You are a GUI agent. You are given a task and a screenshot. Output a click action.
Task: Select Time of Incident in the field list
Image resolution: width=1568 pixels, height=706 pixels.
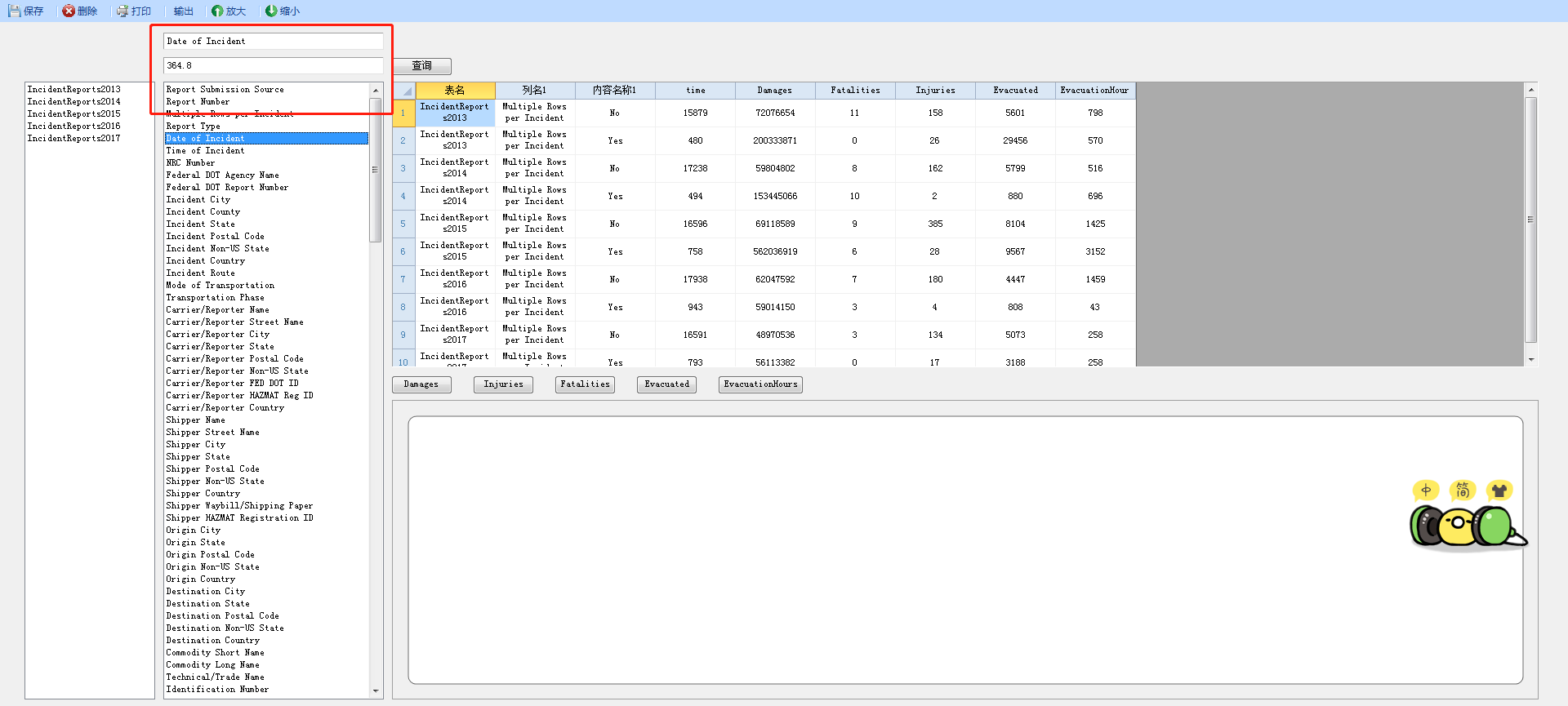pyautogui.click(x=266, y=151)
